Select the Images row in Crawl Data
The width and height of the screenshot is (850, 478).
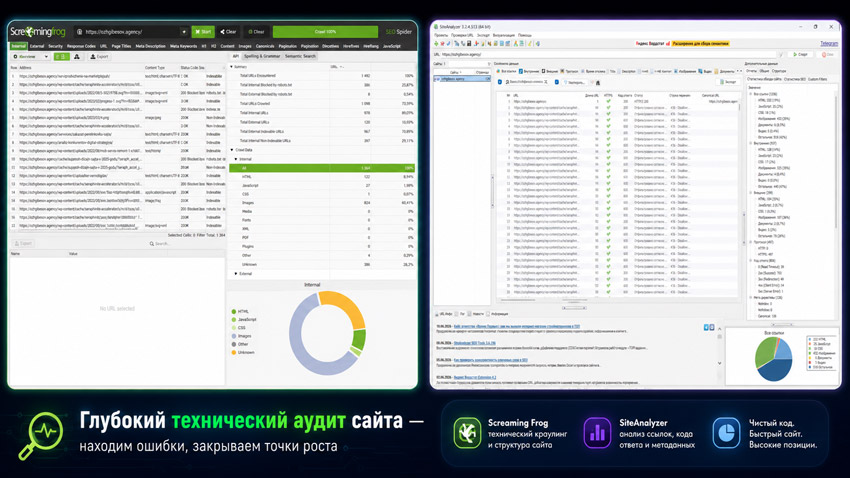[322, 203]
